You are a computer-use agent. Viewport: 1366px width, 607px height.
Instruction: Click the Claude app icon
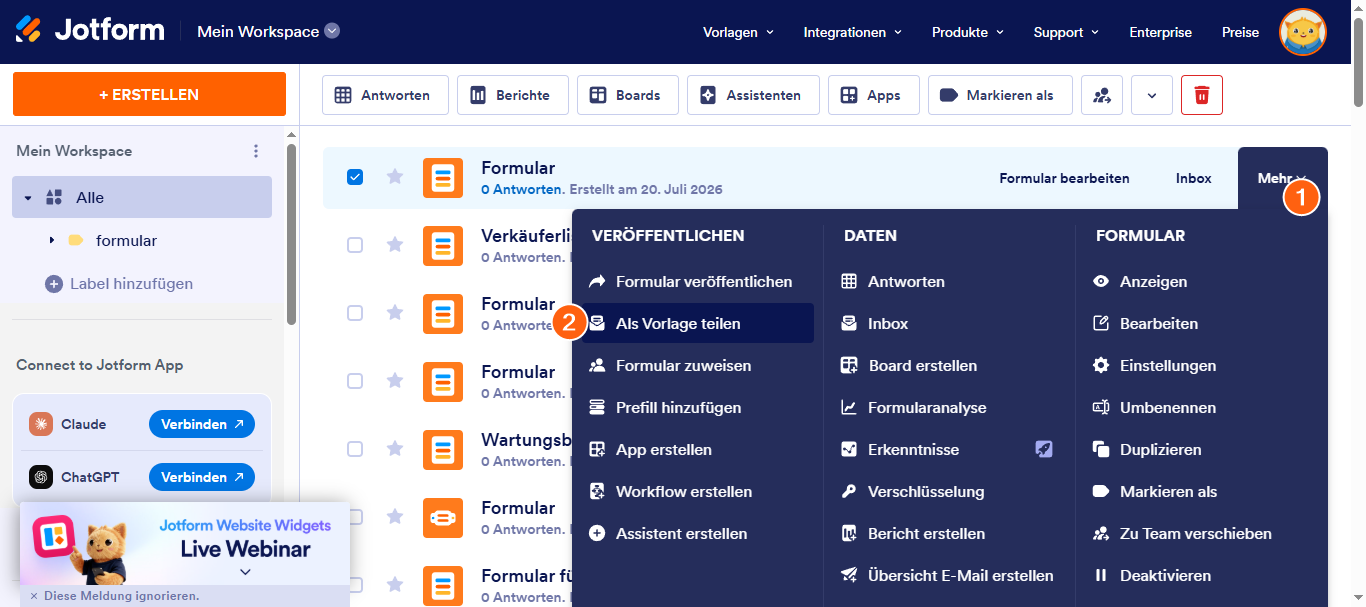pos(41,424)
